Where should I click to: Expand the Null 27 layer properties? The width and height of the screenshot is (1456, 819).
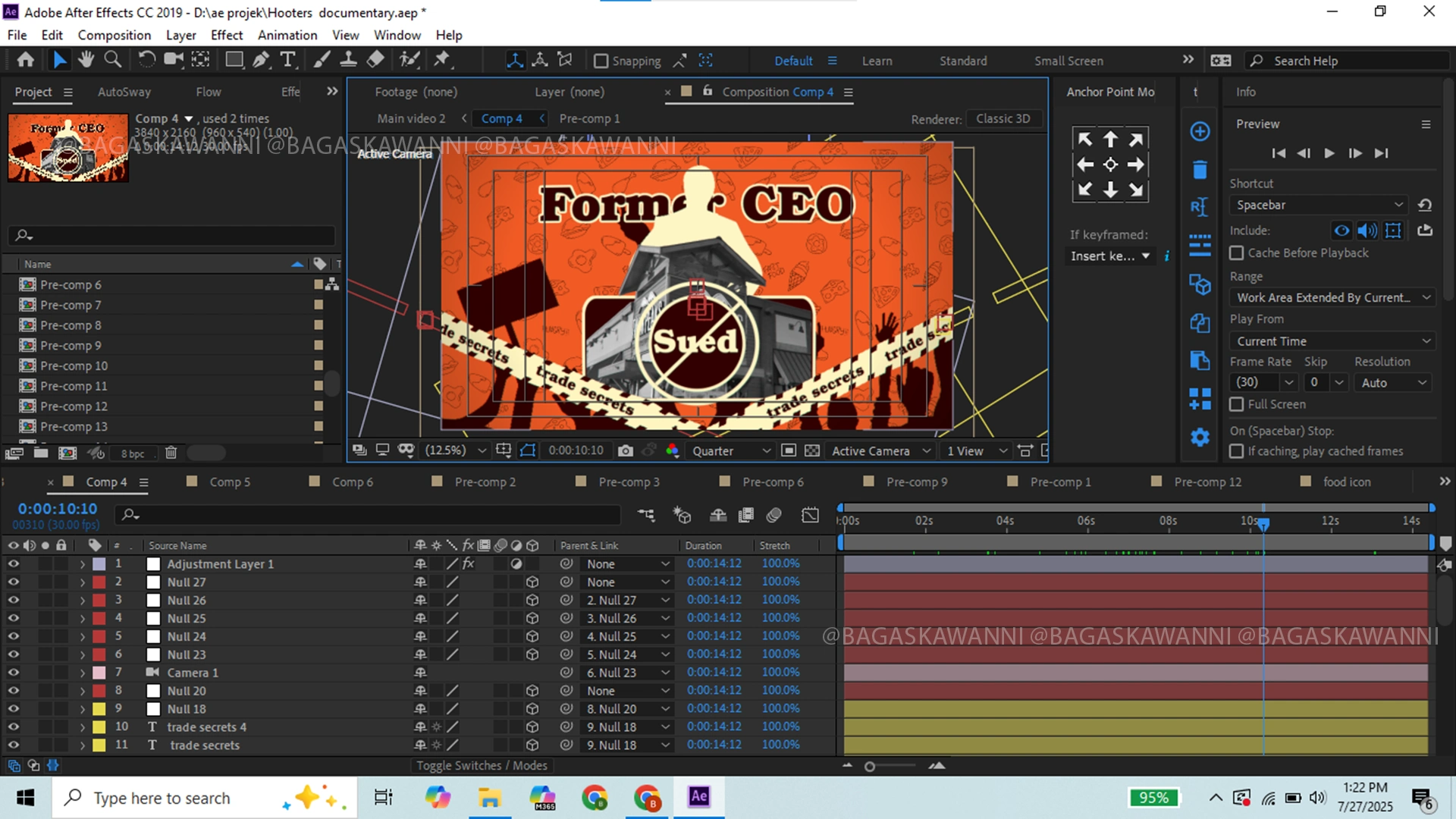82,582
